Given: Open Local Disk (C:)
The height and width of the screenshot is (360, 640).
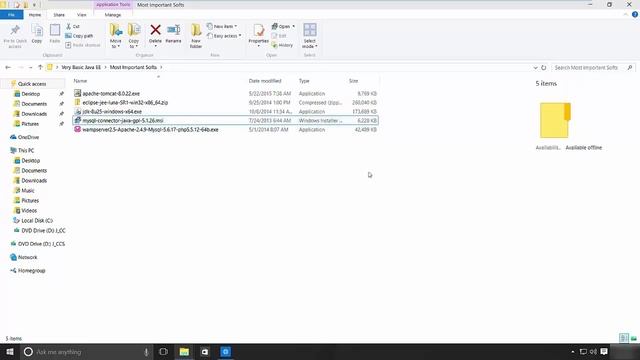Looking at the screenshot, I should pos(37,220).
